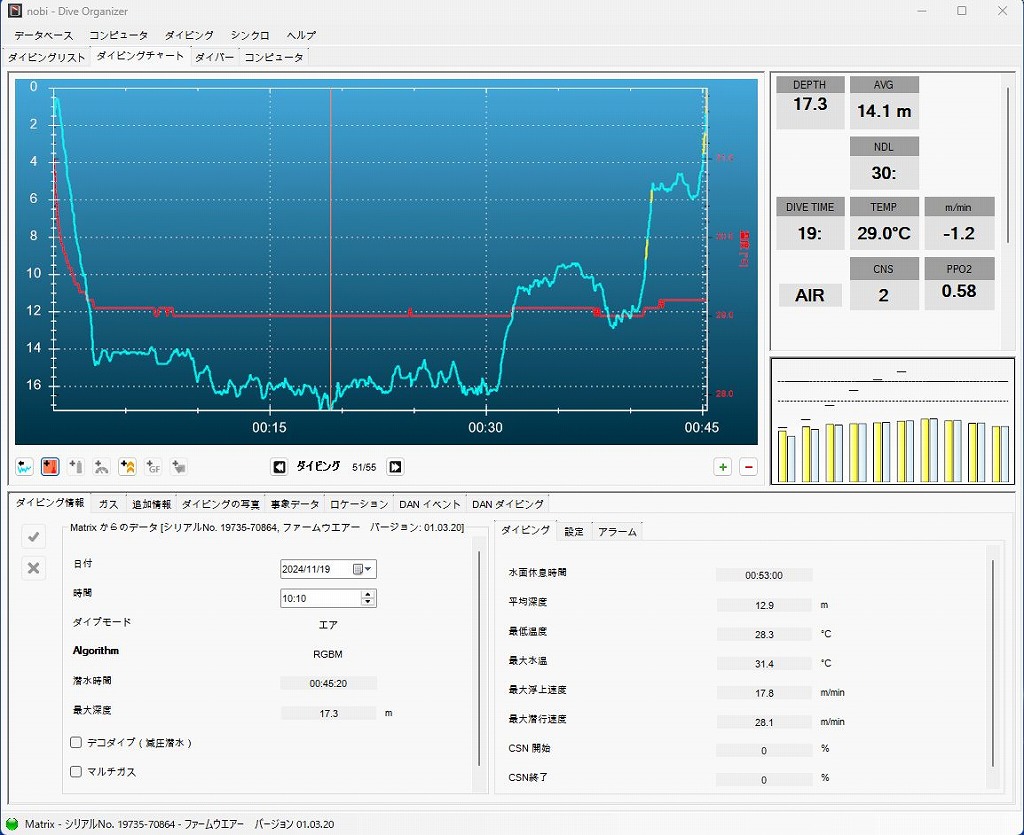Tick the マルチガス checkbox
The height and width of the screenshot is (835, 1024).
pyautogui.click(x=76, y=772)
